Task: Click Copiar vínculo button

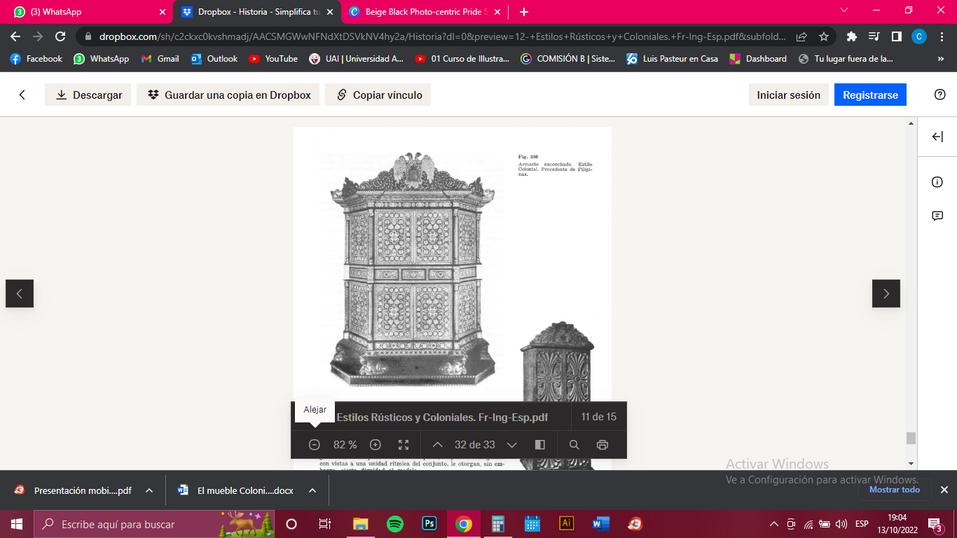Action: [378, 95]
